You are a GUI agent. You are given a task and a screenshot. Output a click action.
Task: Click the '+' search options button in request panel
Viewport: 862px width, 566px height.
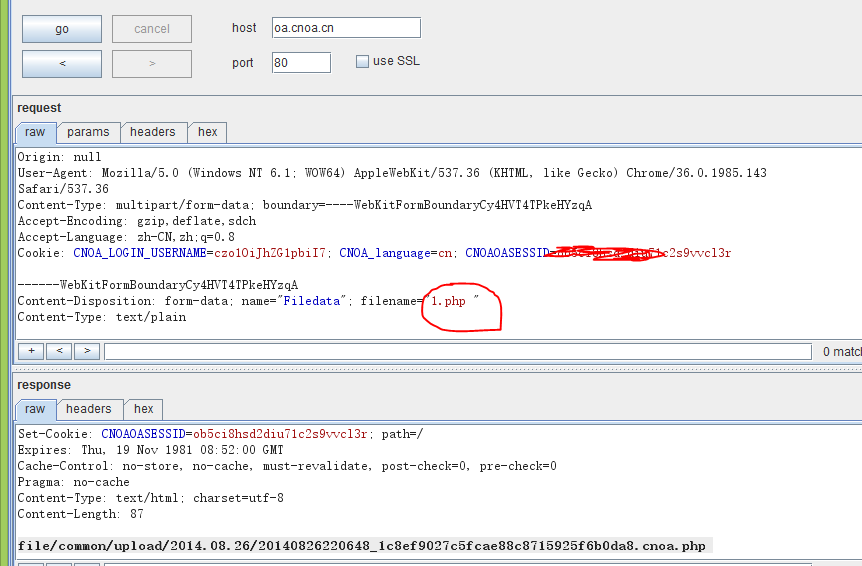click(x=31, y=351)
